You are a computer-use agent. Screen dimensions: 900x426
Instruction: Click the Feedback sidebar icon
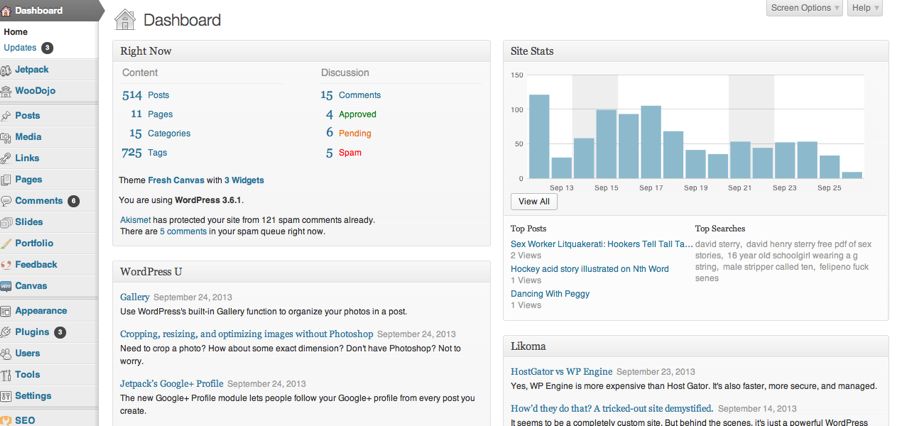(x=6, y=265)
